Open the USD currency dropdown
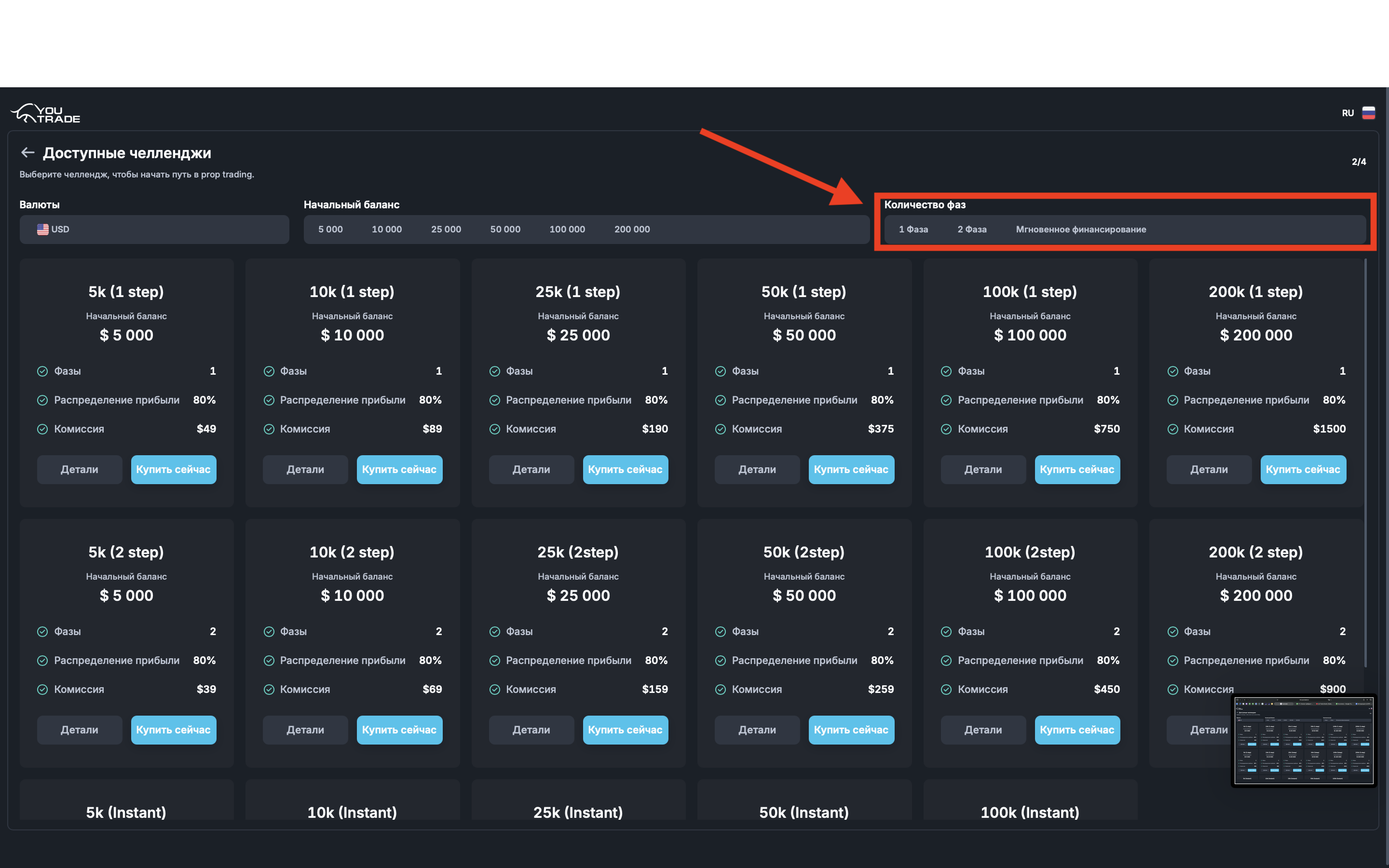Viewport: 1389px width, 868px height. coord(154,229)
